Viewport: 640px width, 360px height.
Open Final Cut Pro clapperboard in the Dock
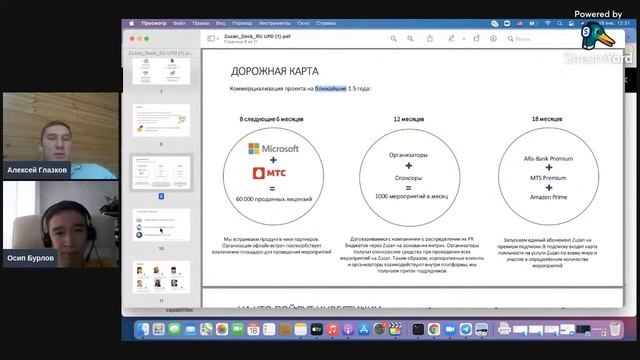tap(395, 329)
